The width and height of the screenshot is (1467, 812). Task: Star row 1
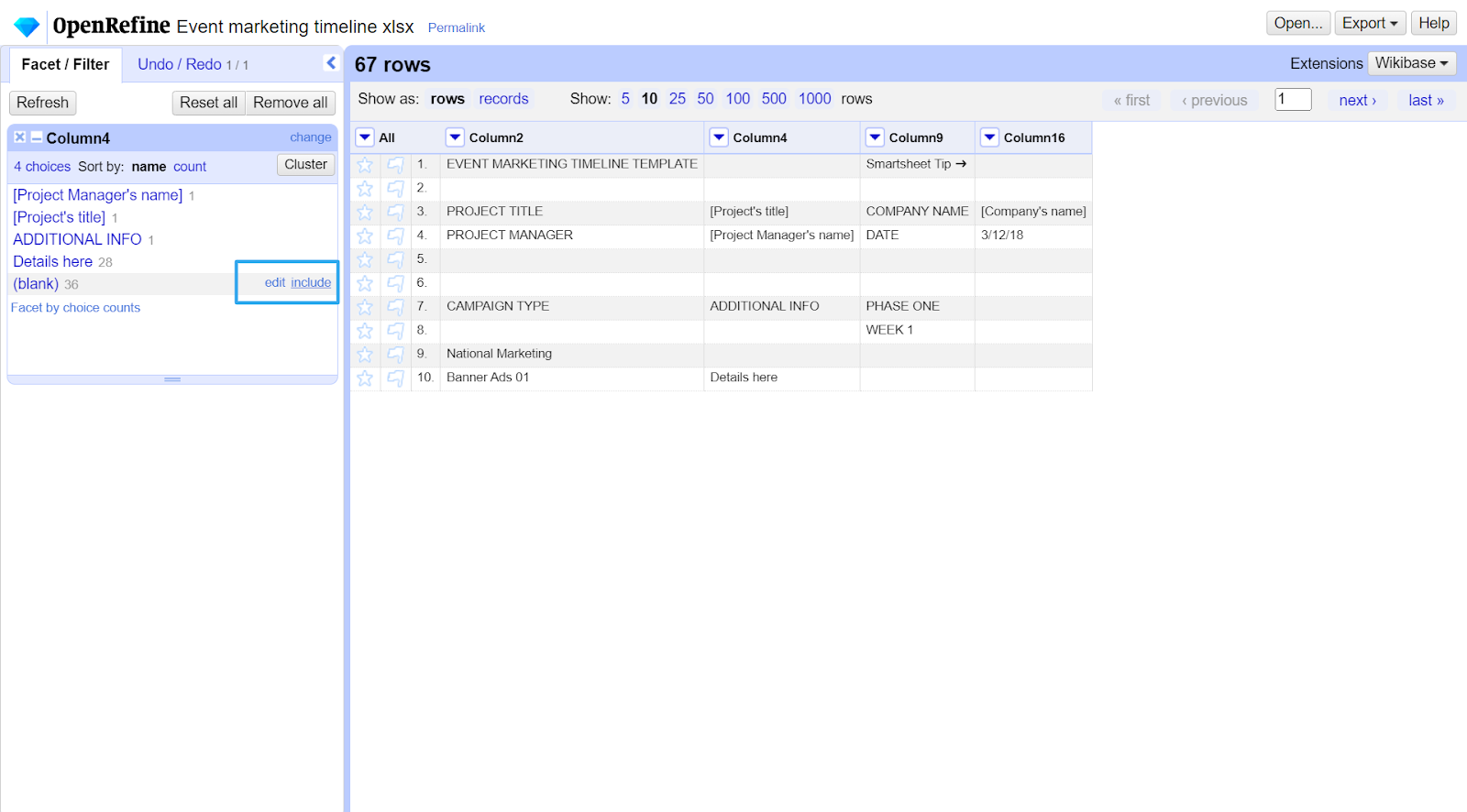[x=365, y=165]
